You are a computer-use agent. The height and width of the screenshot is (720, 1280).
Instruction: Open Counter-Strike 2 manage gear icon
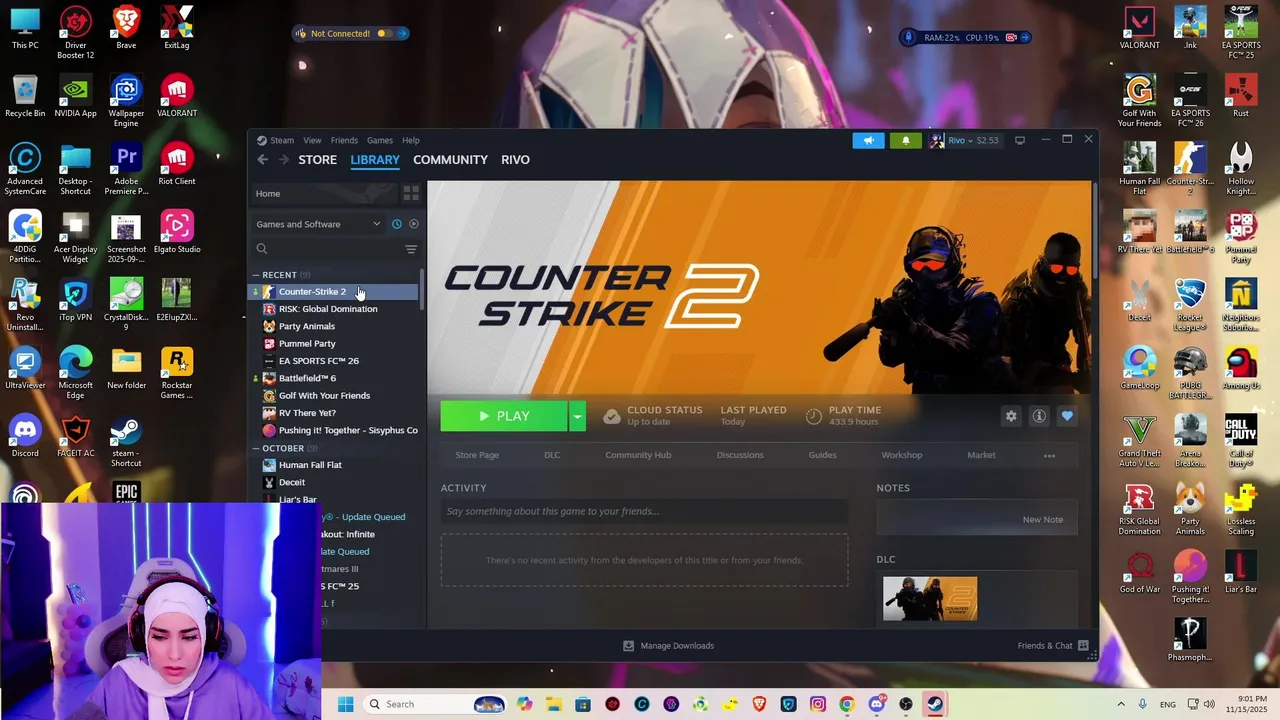pos(1011,416)
